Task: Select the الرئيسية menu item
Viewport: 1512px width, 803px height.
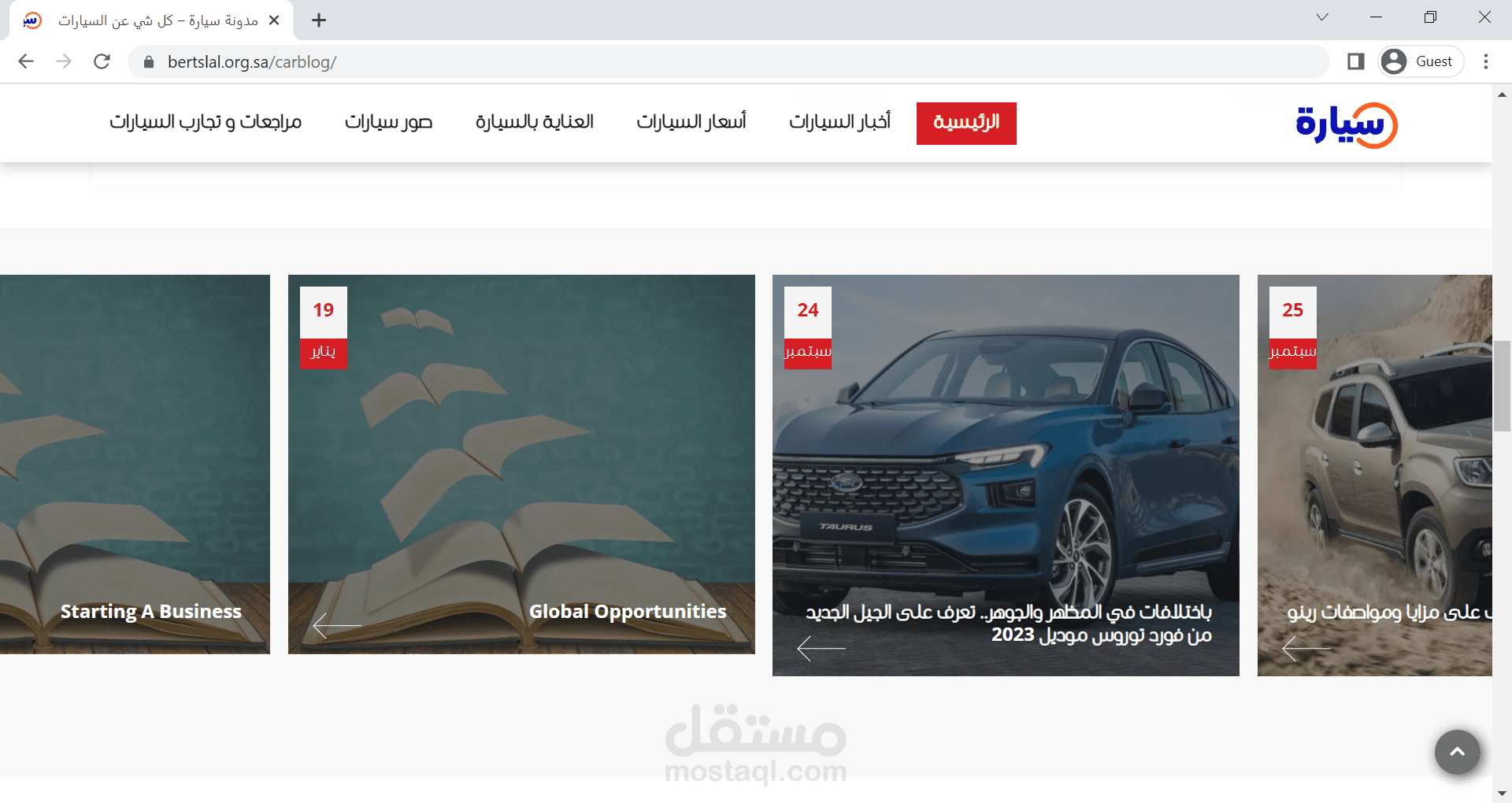Action: pyautogui.click(x=966, y=123)
